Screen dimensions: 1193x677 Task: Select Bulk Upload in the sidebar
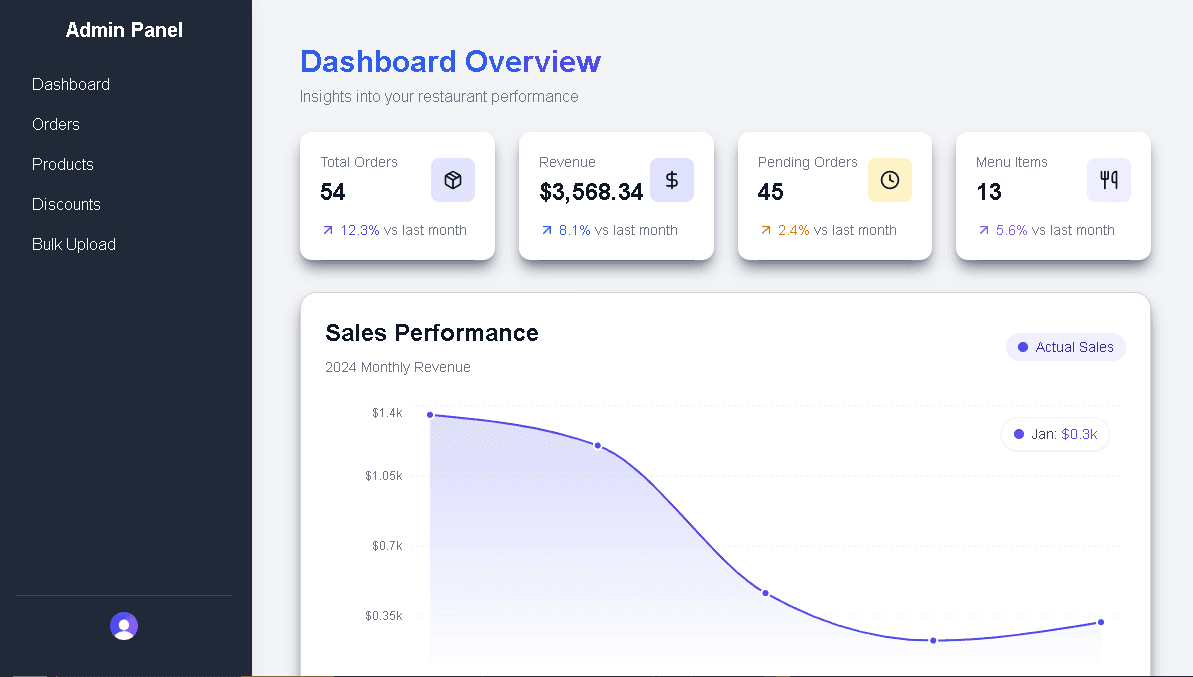(x=74, y=244)
